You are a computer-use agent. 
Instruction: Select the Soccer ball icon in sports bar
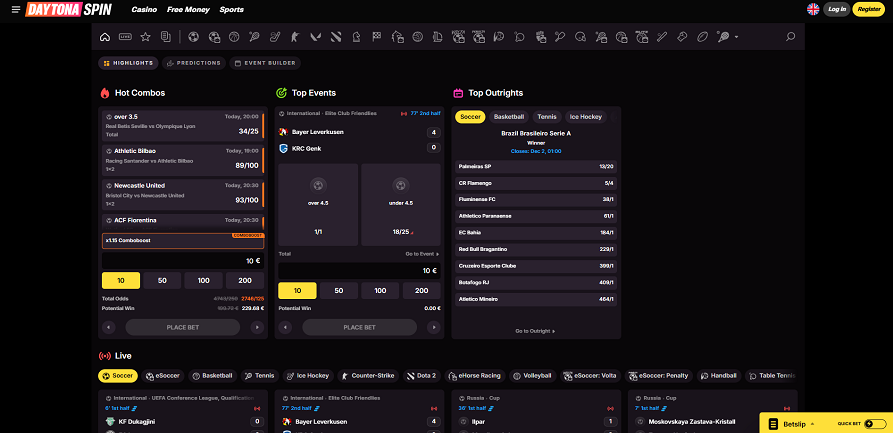pyautogui.click(x=194, y=37)
